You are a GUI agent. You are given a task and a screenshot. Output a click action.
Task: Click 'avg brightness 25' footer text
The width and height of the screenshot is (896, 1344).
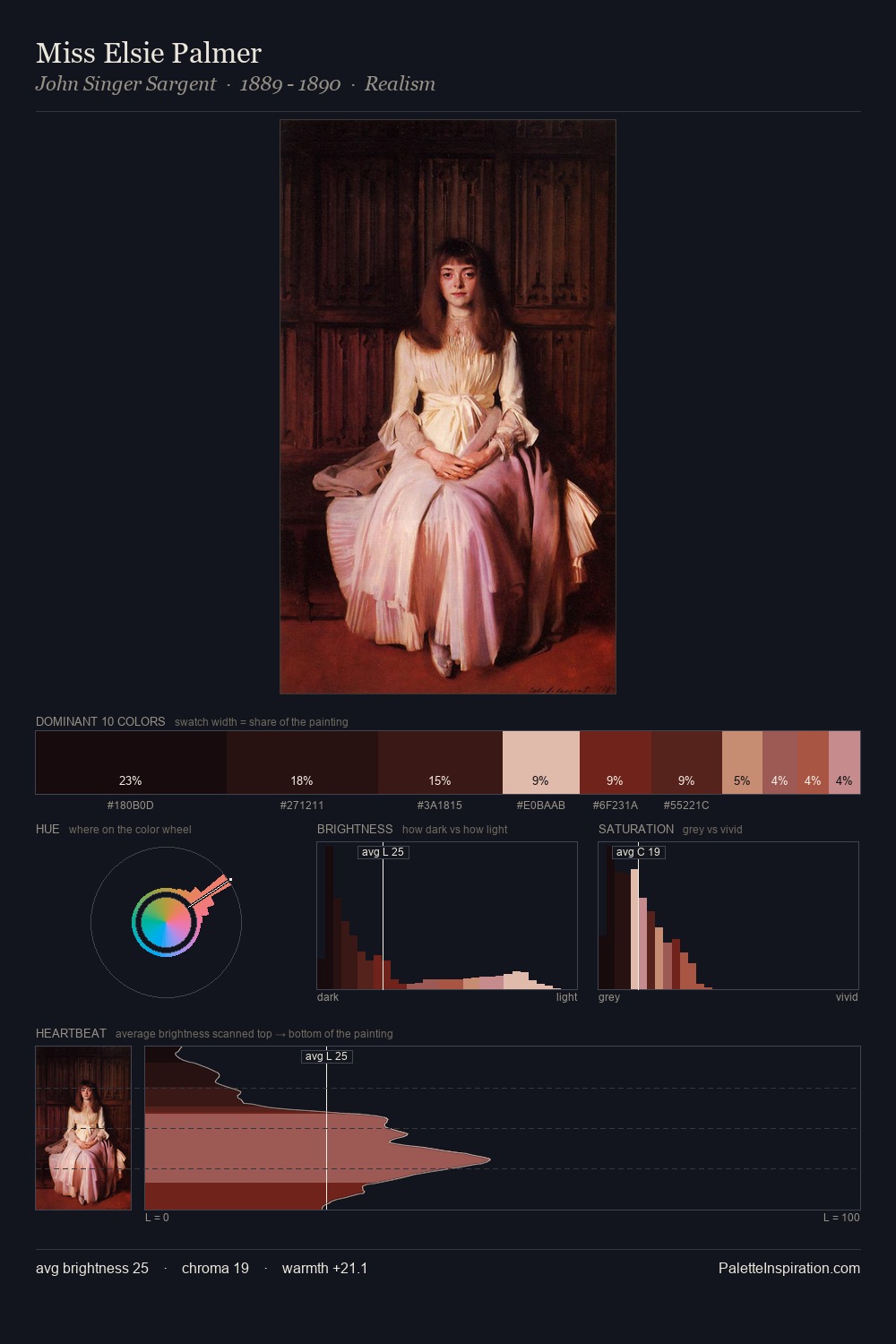(92, 1268)
